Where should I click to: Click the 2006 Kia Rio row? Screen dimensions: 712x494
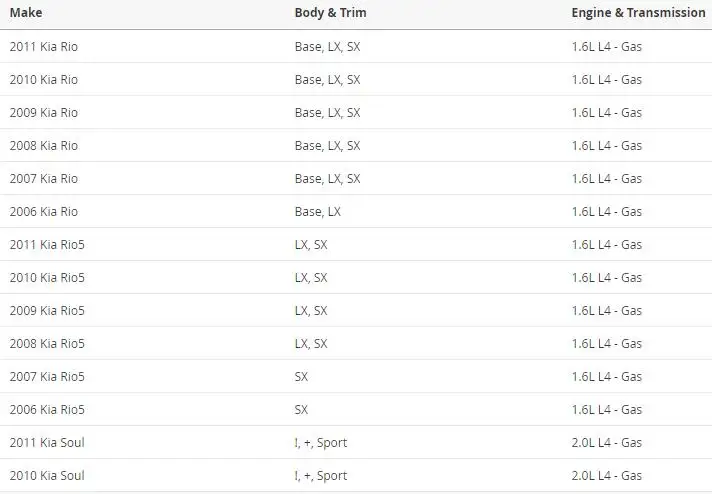pyautogui.click(x=356, y=212)
